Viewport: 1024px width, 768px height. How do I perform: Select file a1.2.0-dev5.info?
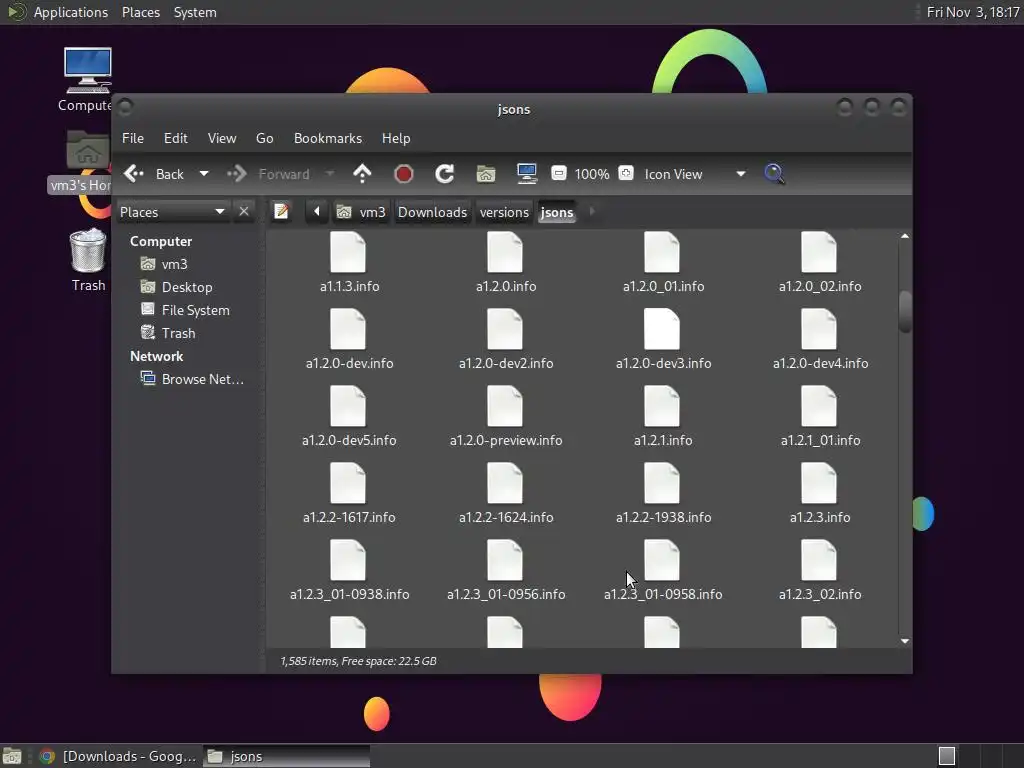(349, 417)
